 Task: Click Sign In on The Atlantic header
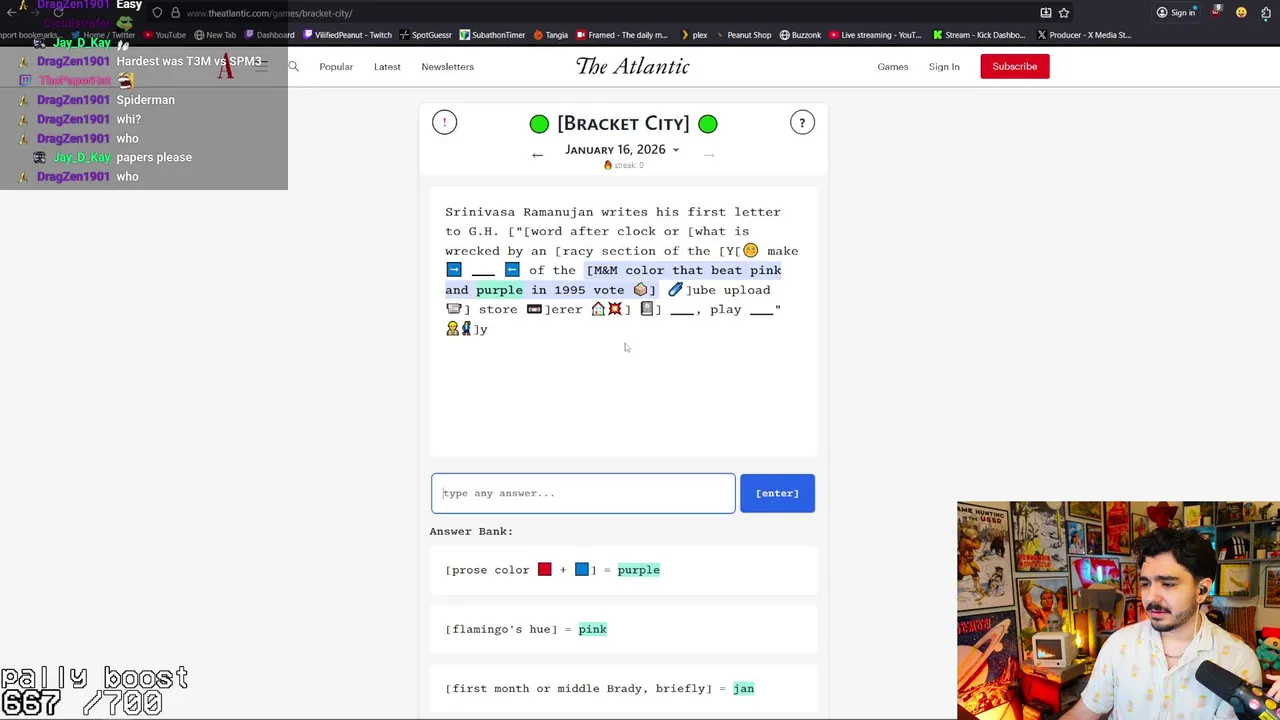(x=944, y=67)
